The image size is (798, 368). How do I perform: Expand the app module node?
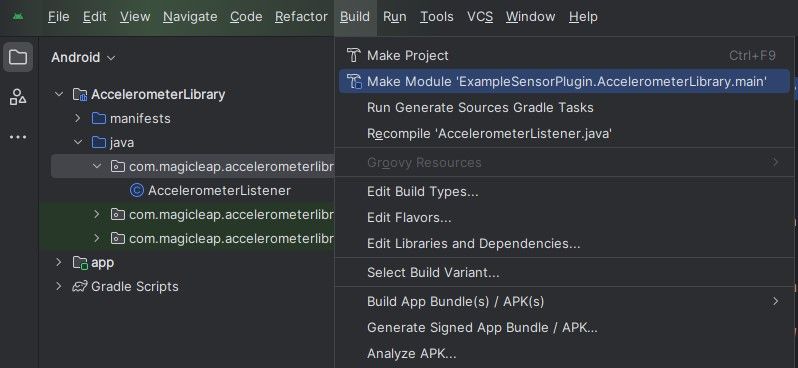point(59,262)
